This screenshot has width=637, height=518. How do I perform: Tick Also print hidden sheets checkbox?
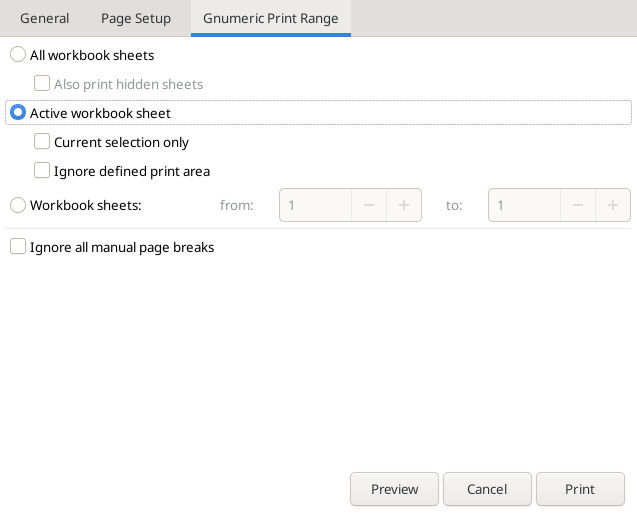(x=42, y=83)
